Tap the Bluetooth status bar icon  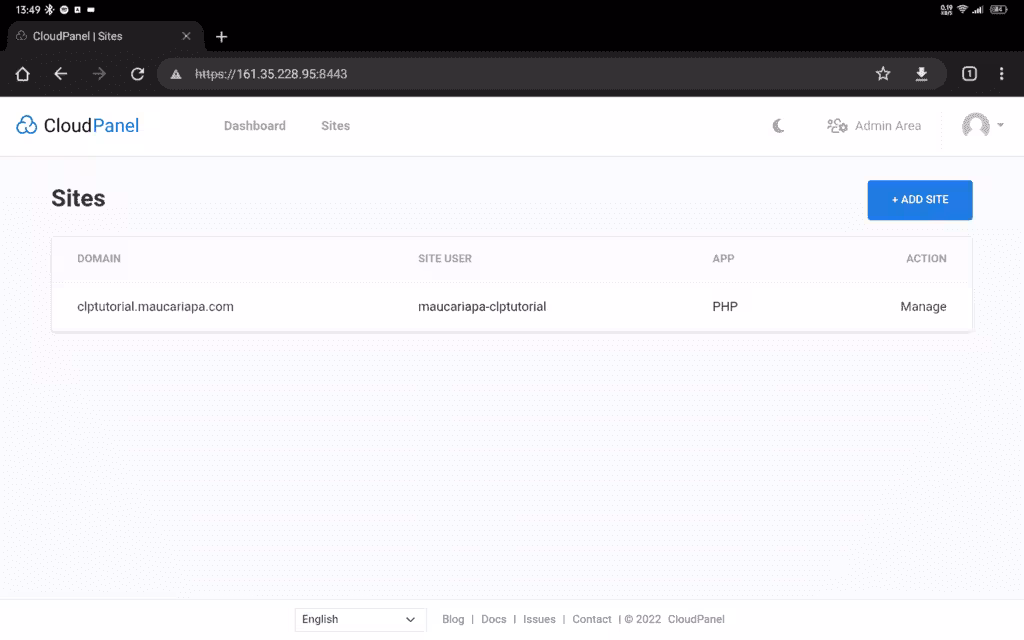point(49,10)
